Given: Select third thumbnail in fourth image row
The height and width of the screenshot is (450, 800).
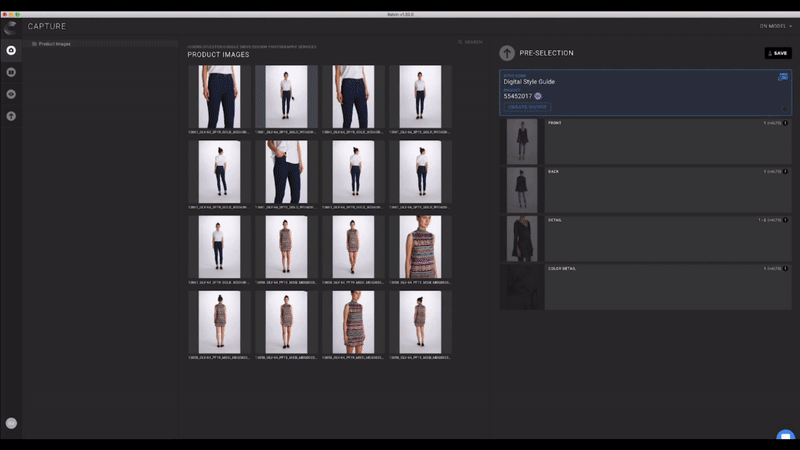Looking at the screenshot, I should tap(353, 322).
